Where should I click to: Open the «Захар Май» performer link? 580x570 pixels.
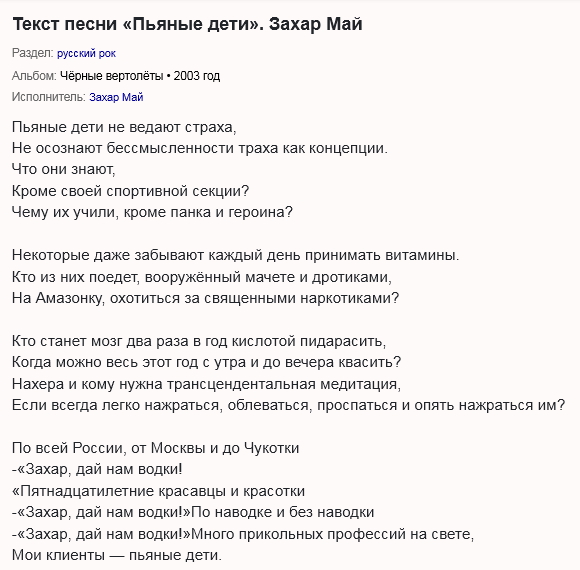click(x=116, y=97)
